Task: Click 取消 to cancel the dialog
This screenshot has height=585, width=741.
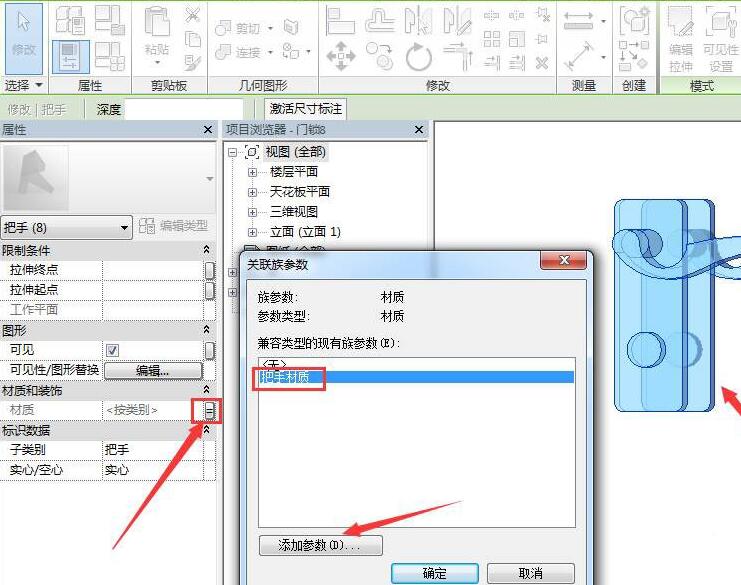Action: pos(531,573)
